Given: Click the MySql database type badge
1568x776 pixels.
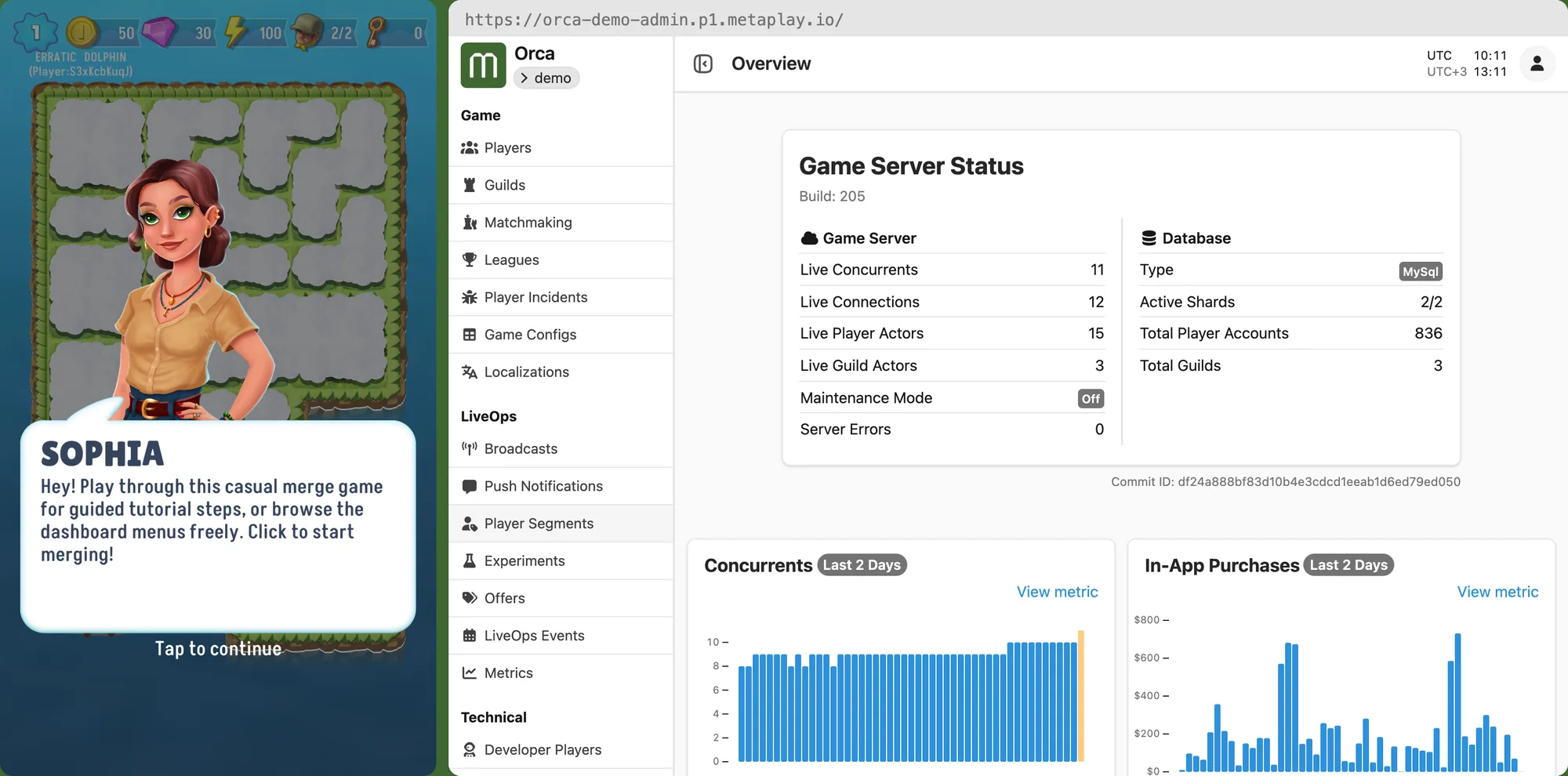Looking at the screenshot, I should pyautogui.click(x=1421, y=271).
